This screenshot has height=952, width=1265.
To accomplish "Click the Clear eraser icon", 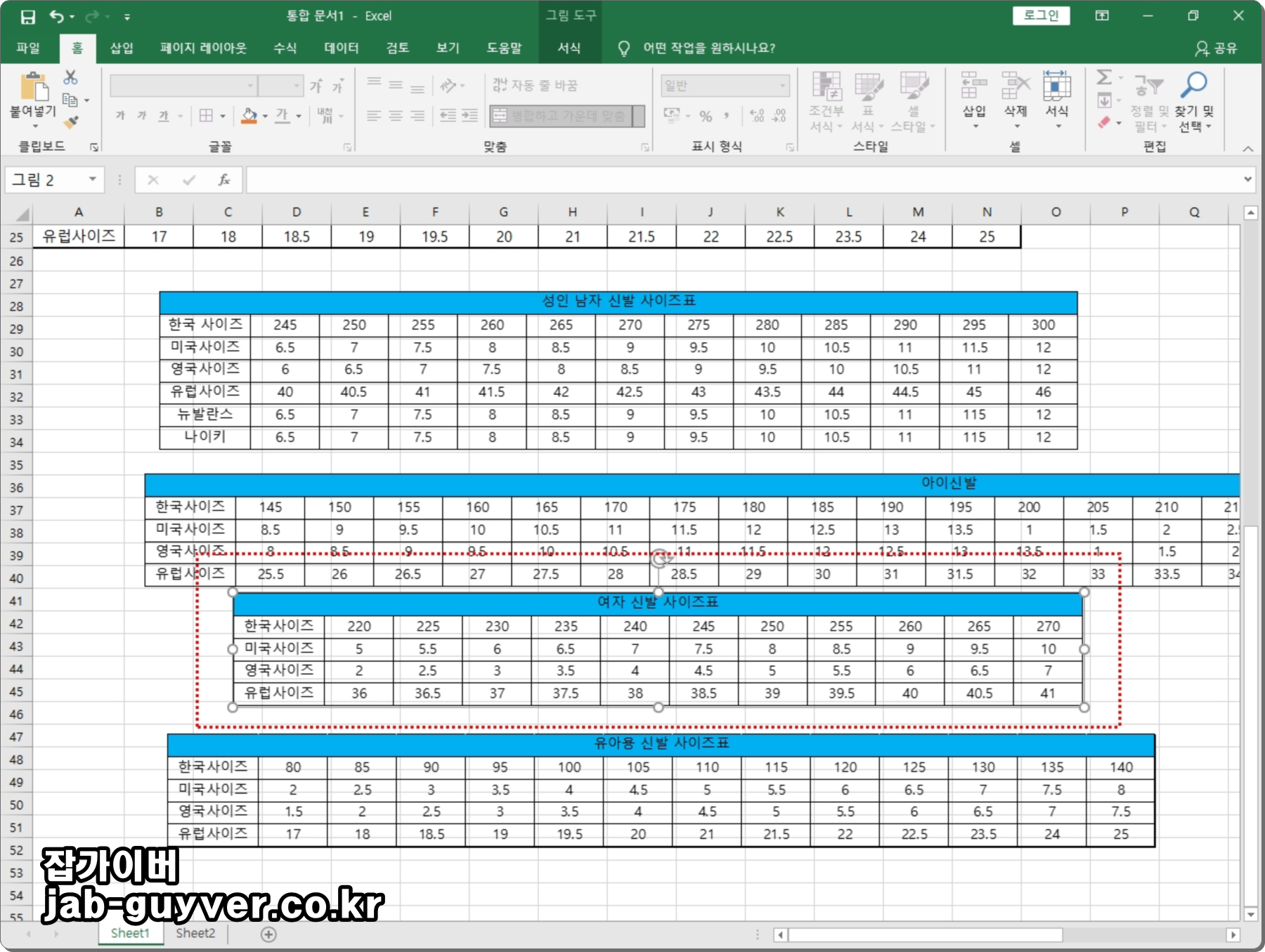I will pyautogui.click(x=1105, y=122).
